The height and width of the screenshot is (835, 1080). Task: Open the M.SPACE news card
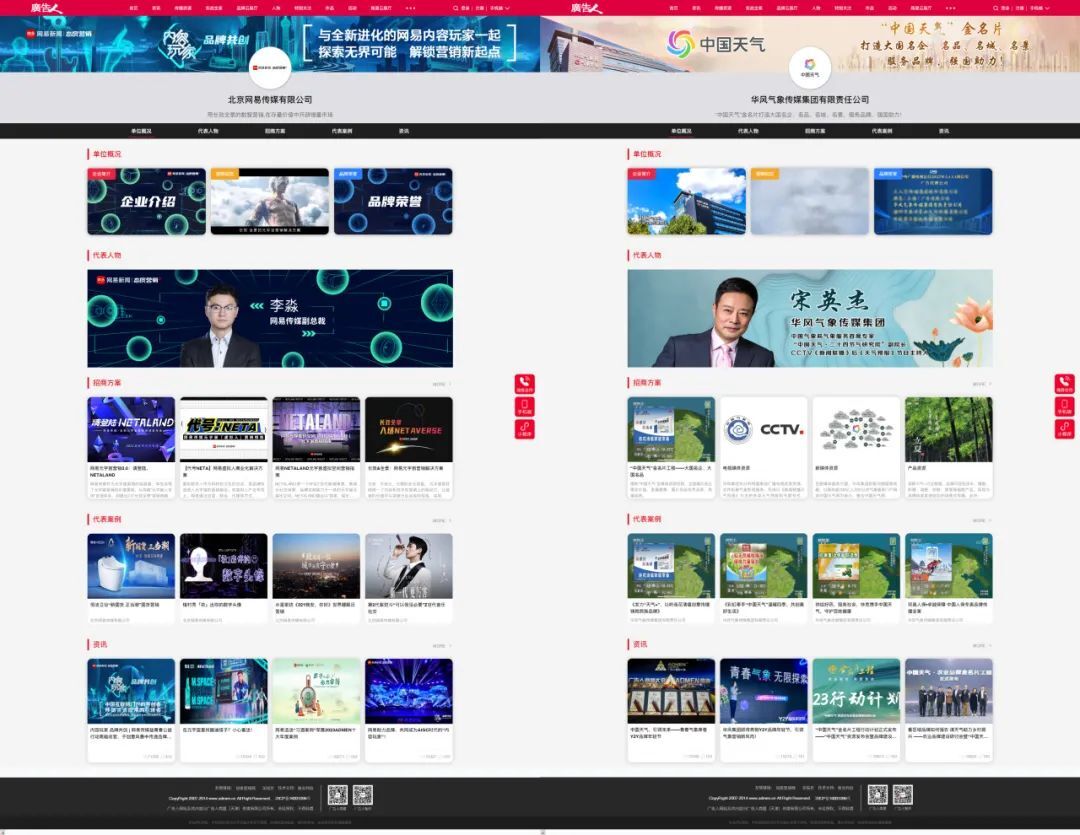click(x=224, y=710)
